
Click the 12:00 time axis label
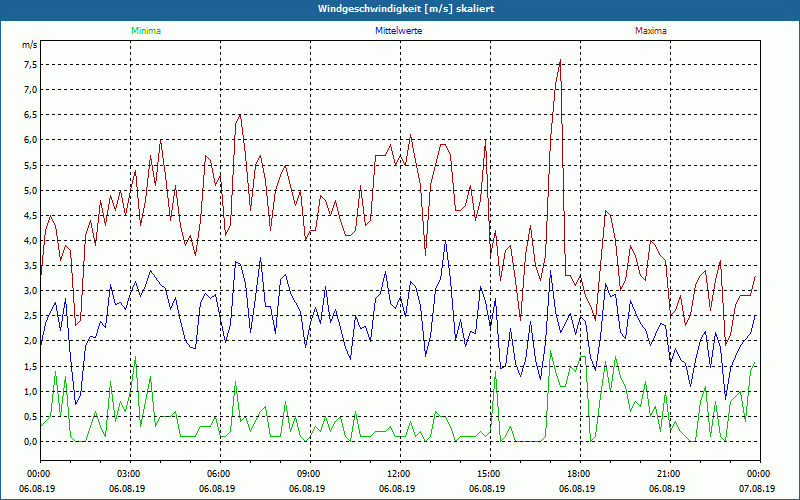pos(398,473)
